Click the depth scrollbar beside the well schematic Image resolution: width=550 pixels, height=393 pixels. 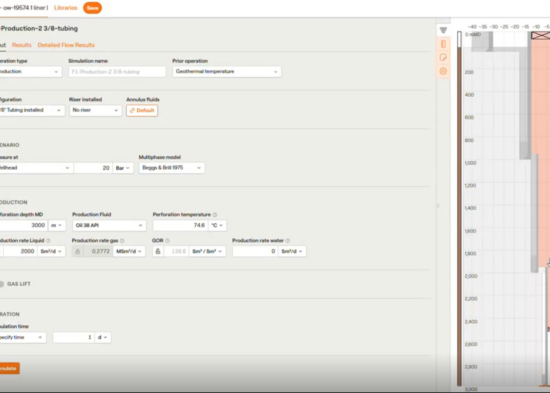pos(460,208)
